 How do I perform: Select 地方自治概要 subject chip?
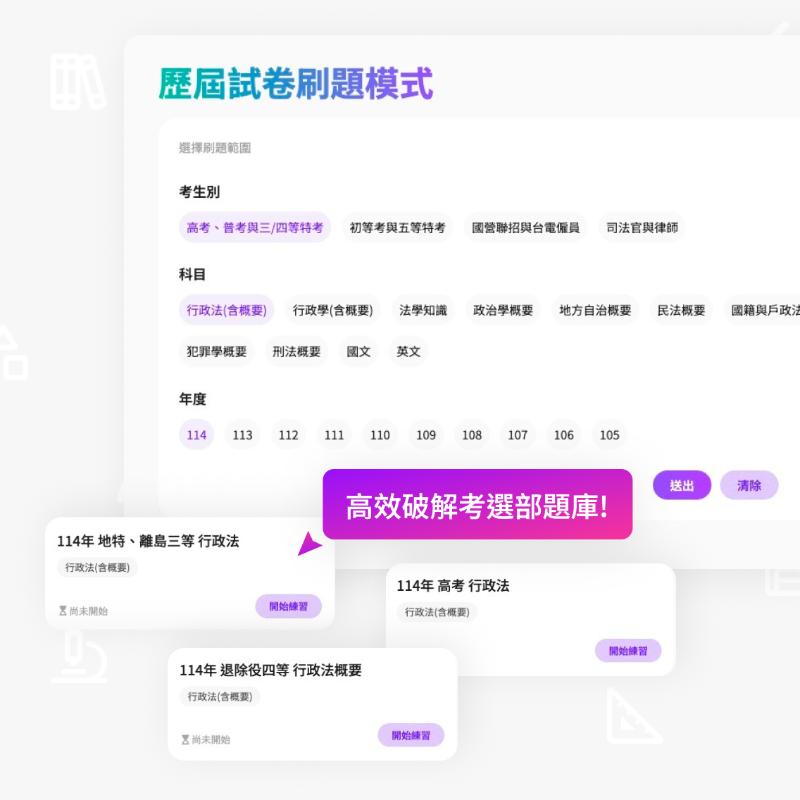(595, 311)
